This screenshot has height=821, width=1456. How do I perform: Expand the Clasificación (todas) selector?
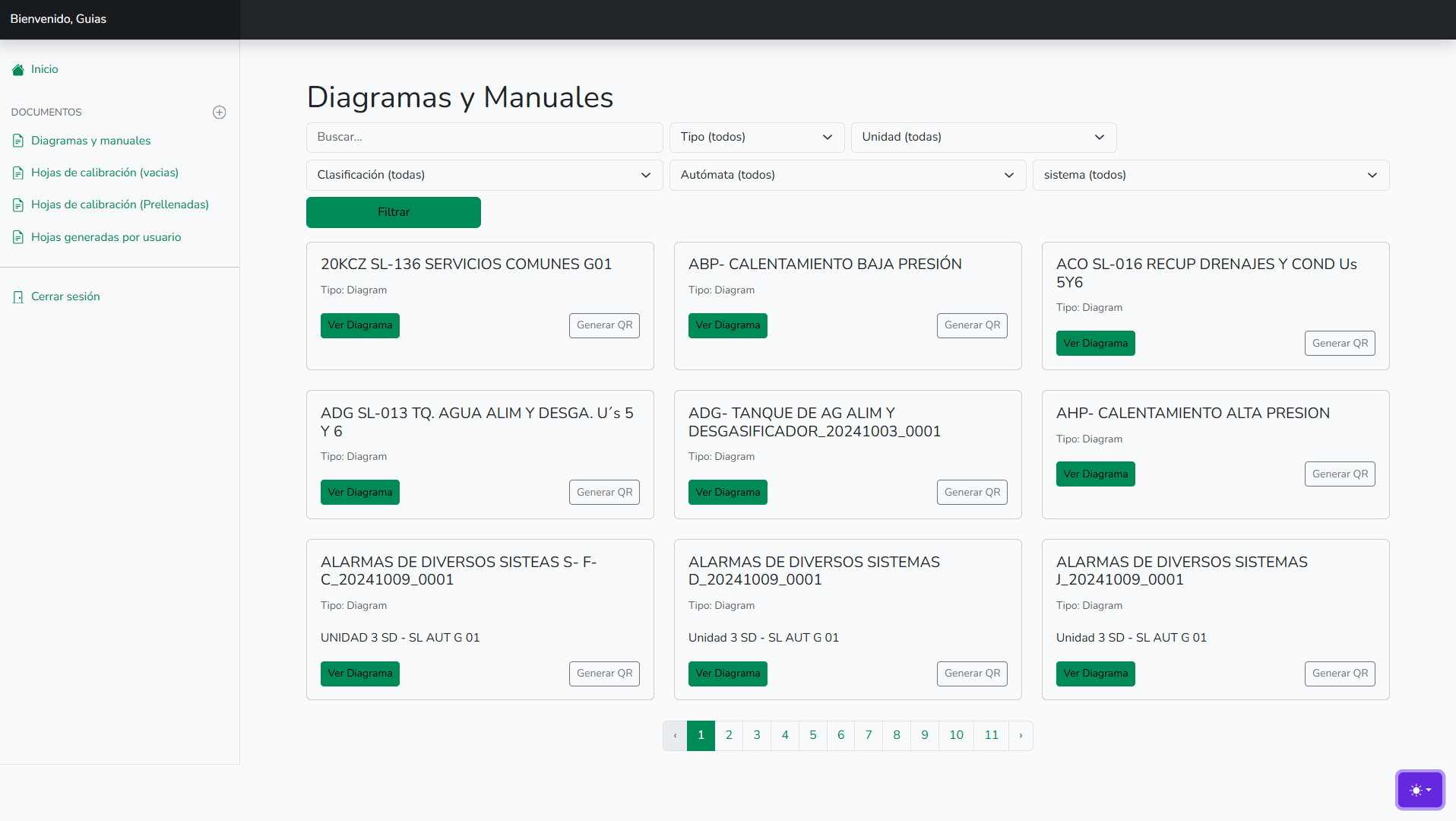click(x=484, y=175)
